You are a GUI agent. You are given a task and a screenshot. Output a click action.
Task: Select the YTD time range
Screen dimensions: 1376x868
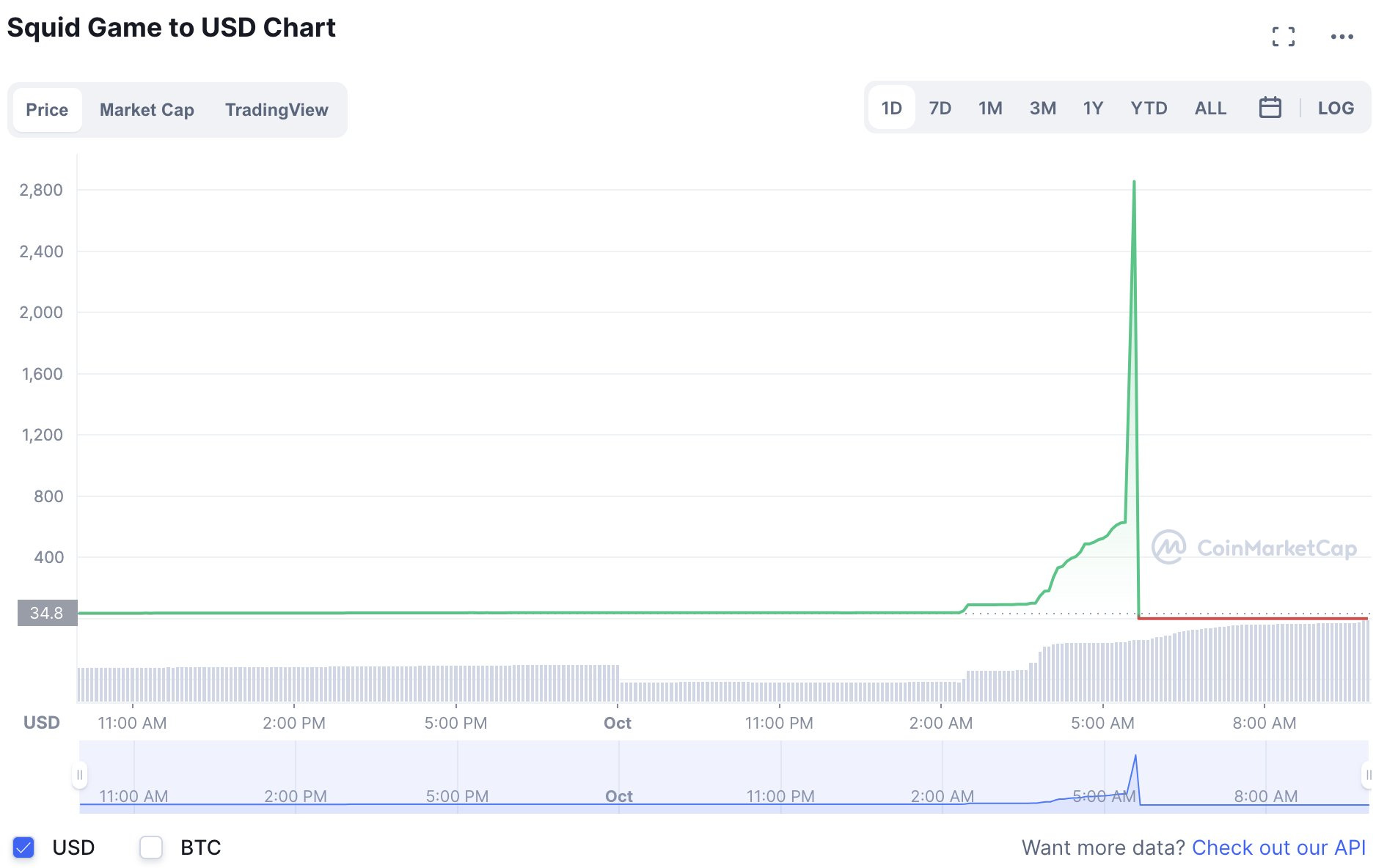tap(1149, 108)
